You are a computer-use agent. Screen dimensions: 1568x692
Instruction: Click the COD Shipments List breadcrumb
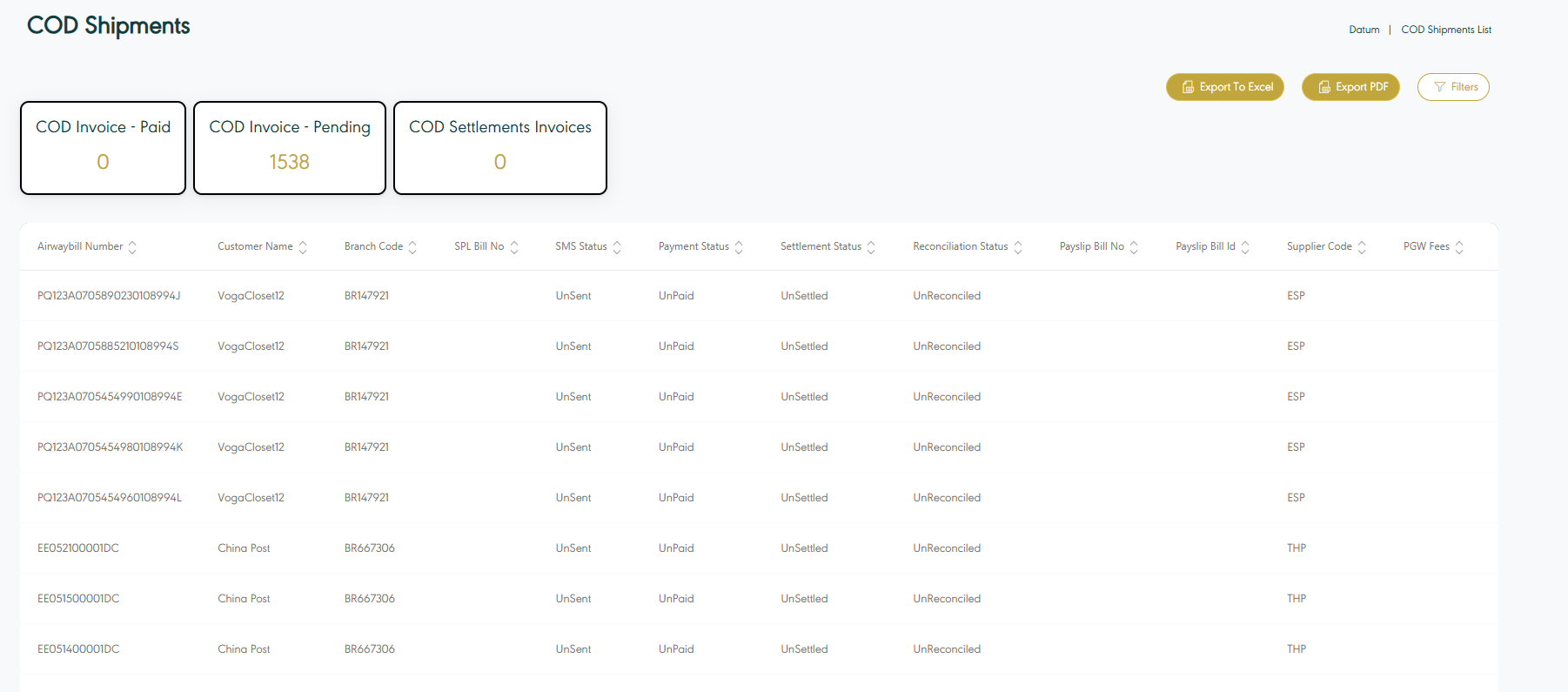tap(1446, 30)
